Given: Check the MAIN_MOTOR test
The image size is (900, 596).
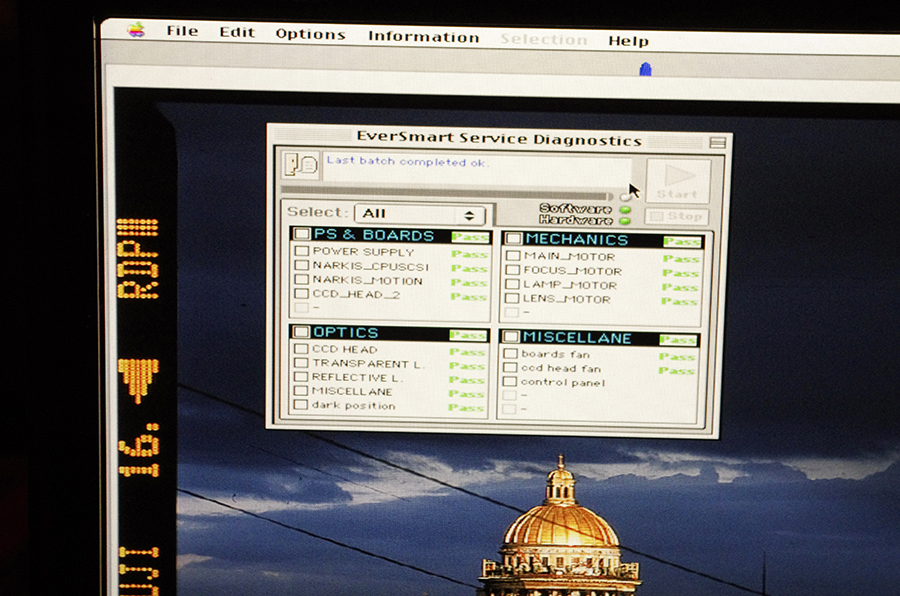Looking at the screenshot, I should 513,256.
